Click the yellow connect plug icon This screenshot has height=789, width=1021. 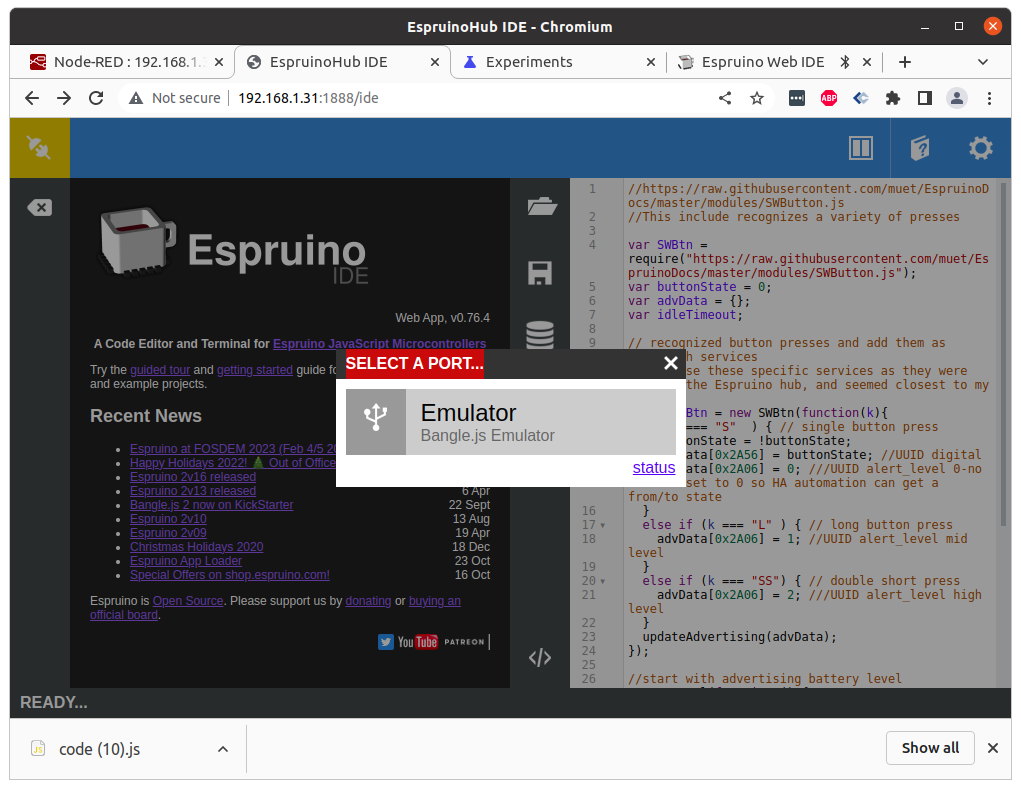[39, 148]
